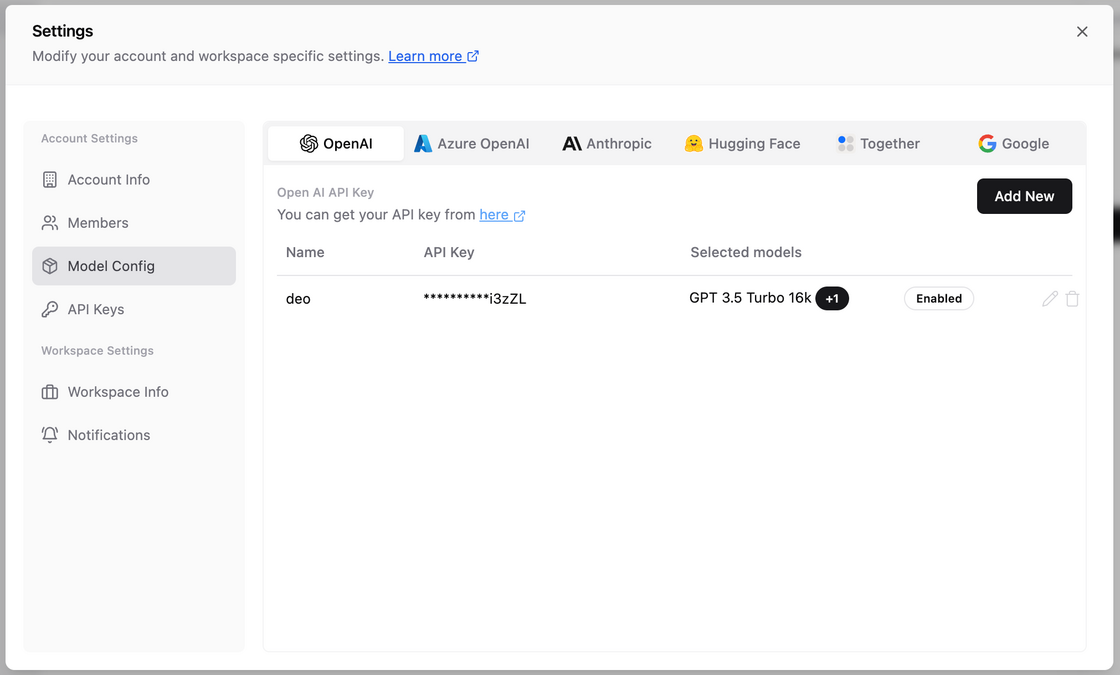Close the Settings dialog with X
This screenshot has height=675, width=1120.
(1082, 31)
